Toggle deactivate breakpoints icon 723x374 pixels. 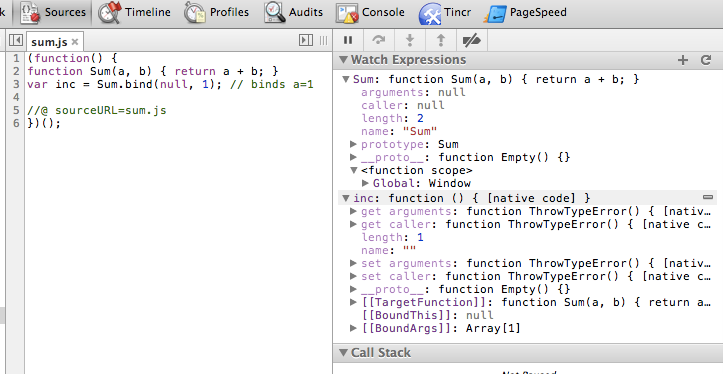pyautogui.click(x=471, y=41)
